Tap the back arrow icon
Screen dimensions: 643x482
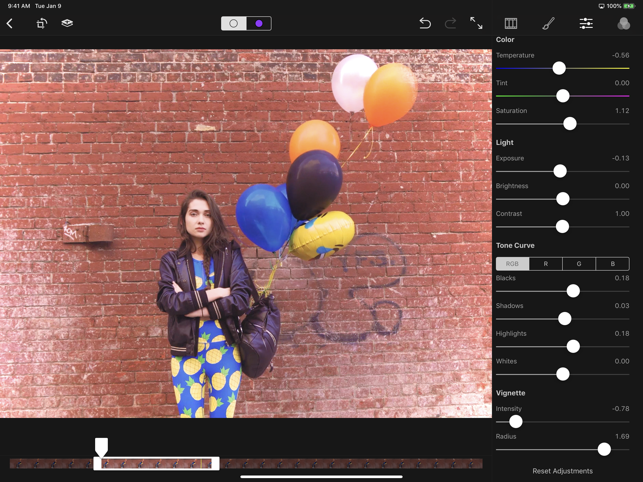pos(10,23)
